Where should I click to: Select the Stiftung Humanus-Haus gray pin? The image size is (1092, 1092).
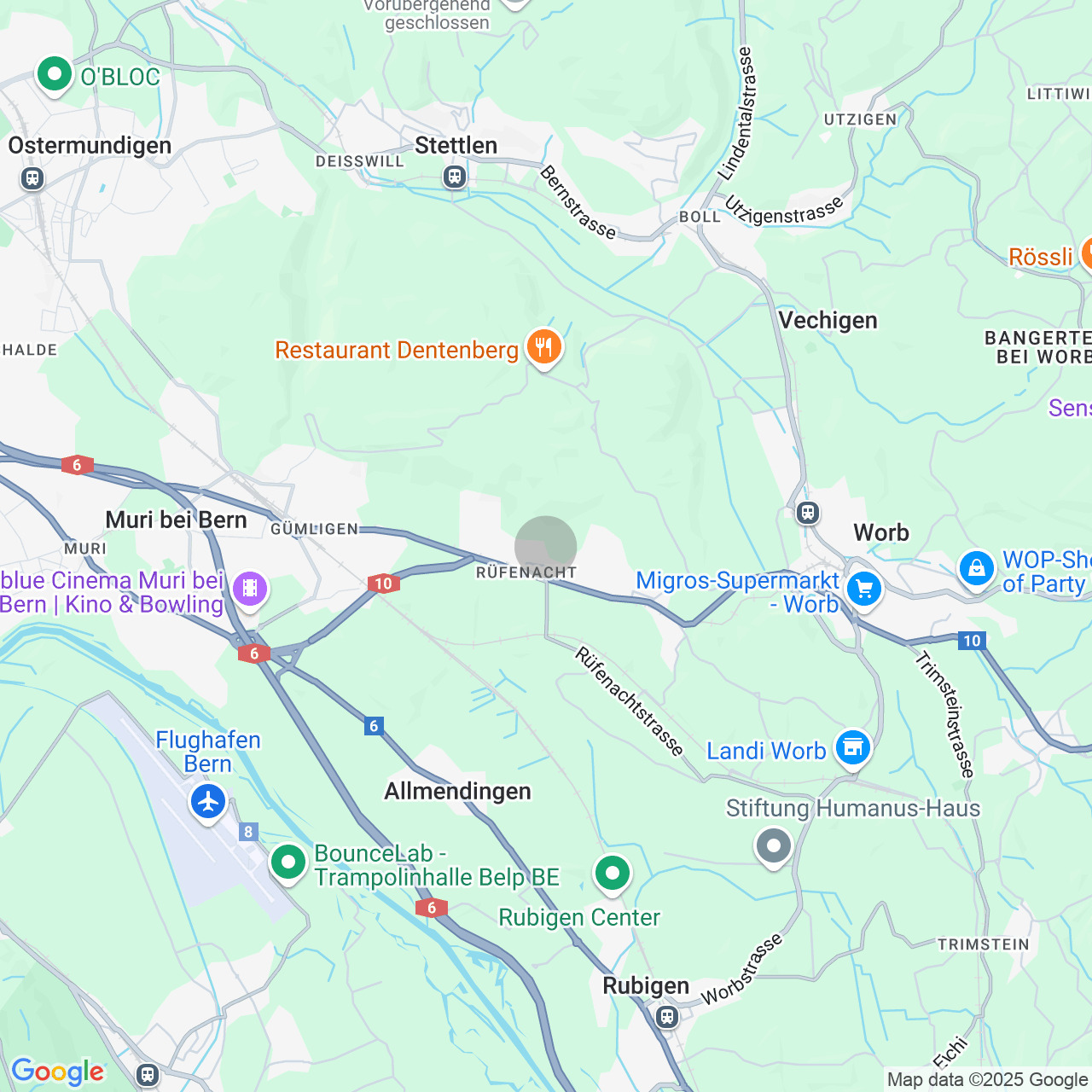point(774,847)
